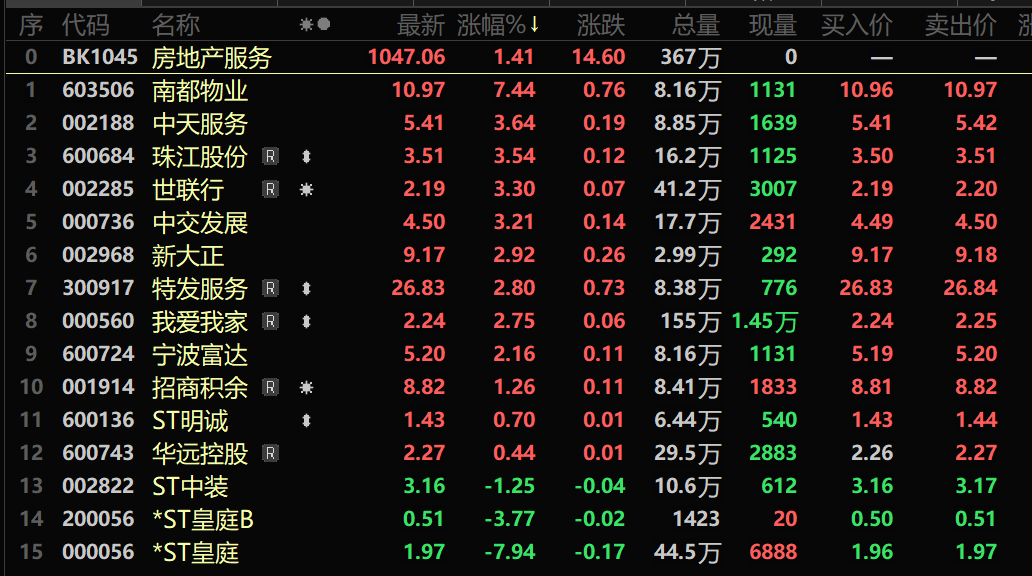Screen dimensions: 1032x576
Task: Sort by the 现量 column header
Action: (773, 25)
